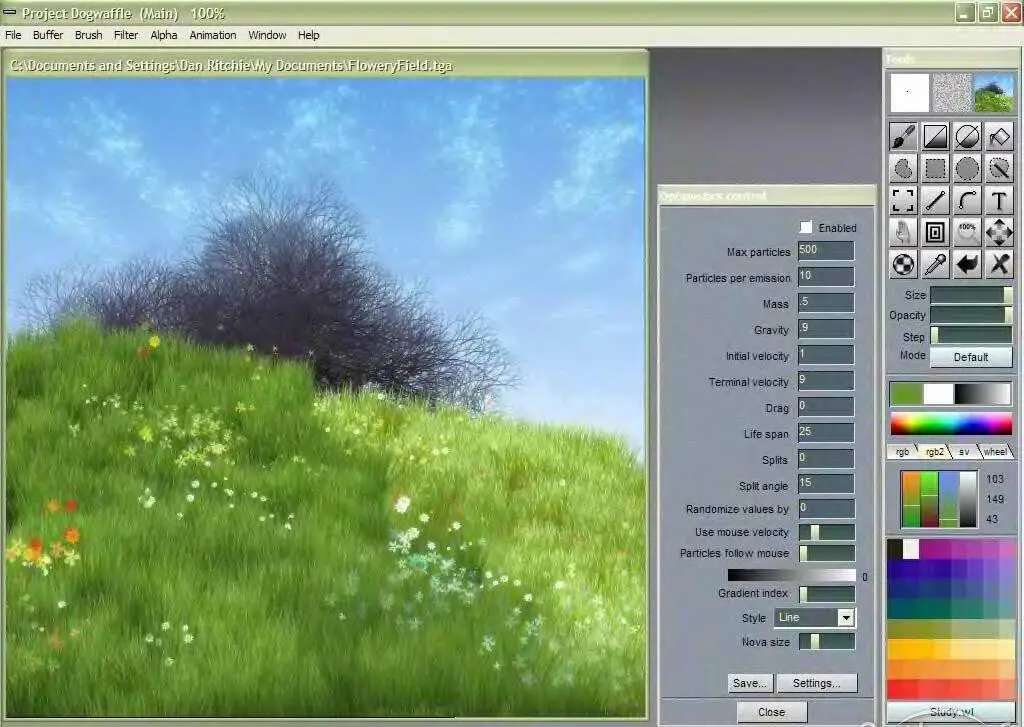This screenshot has width=1024, height=727.
Task: Click the Mode button showing Default
Action: coord(971,357)
